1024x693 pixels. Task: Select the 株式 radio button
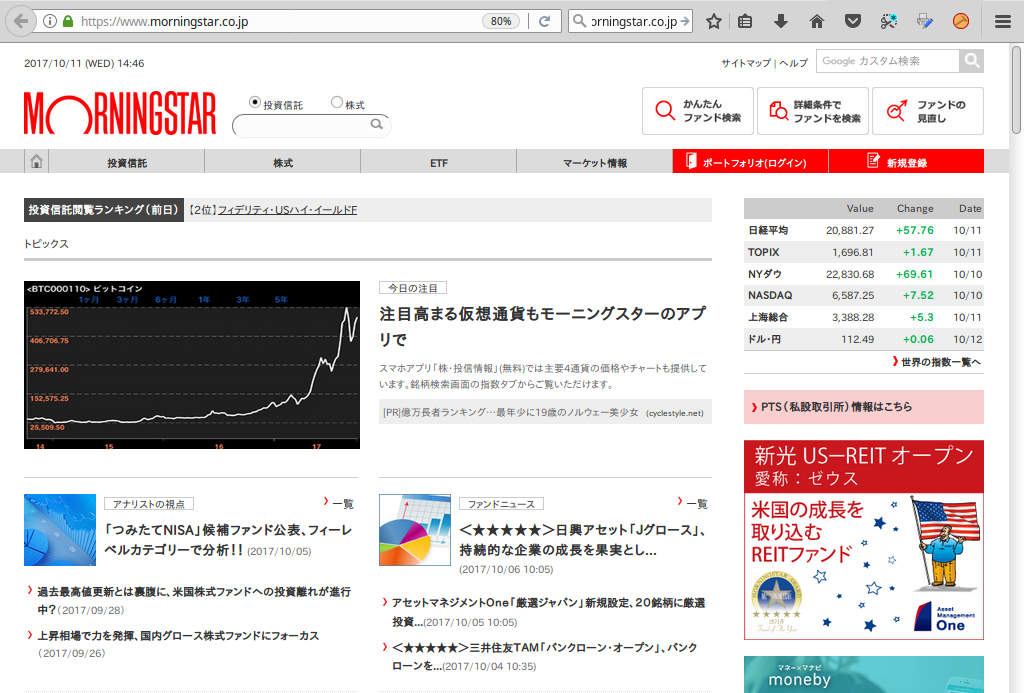click(337, 102)
